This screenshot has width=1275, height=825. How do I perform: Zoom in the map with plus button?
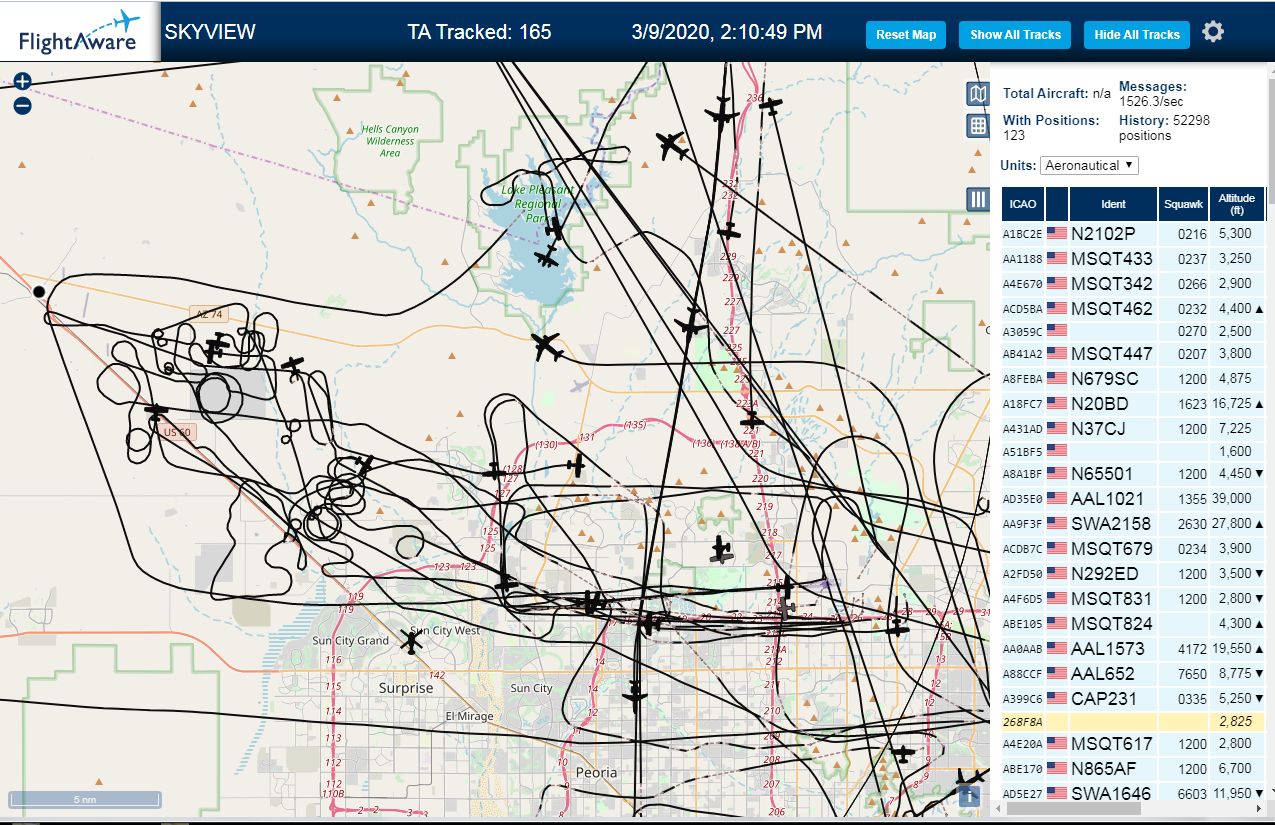click(x=22, y=81)
